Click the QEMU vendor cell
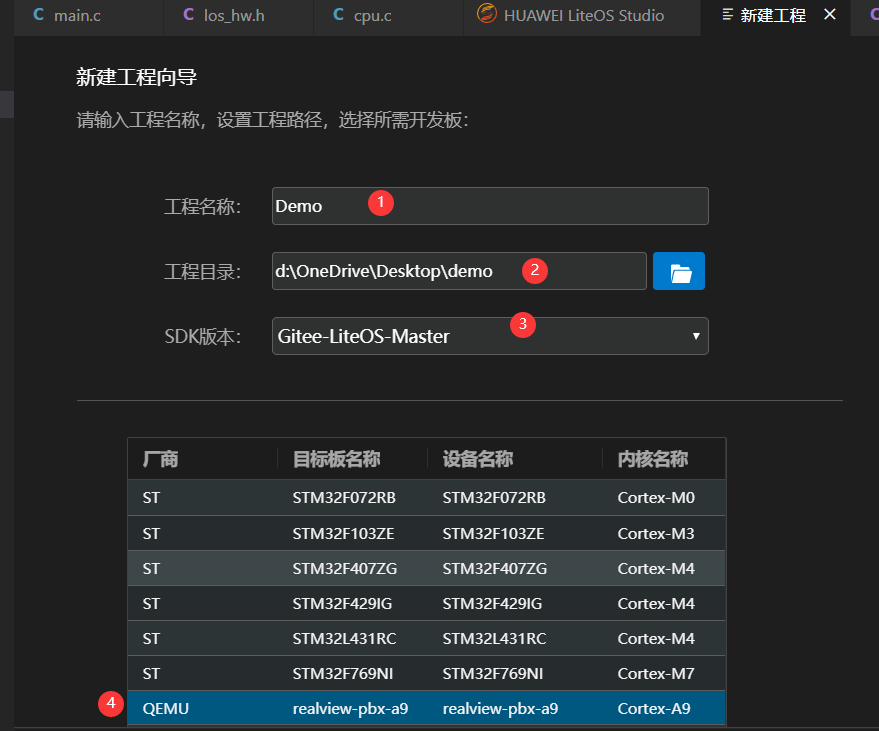The width and height of the screenshot is (879, 731). click(165, 709)
